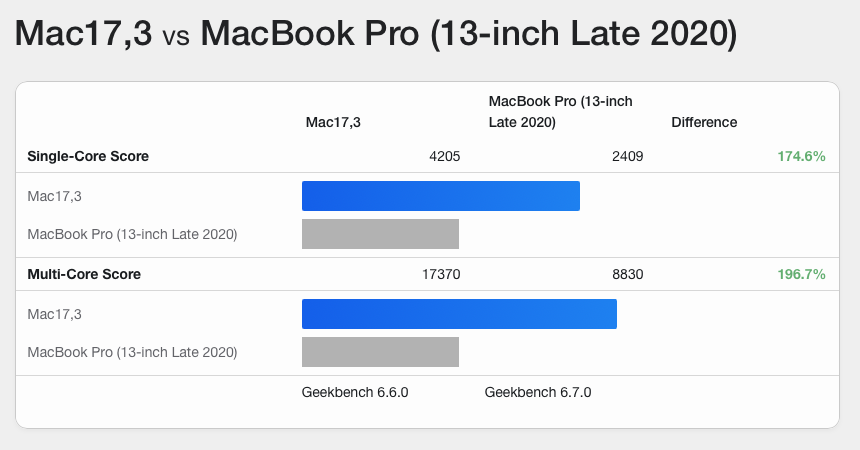Select the 8830 multi-core score value
860x450 pixels.
[627, 274]
